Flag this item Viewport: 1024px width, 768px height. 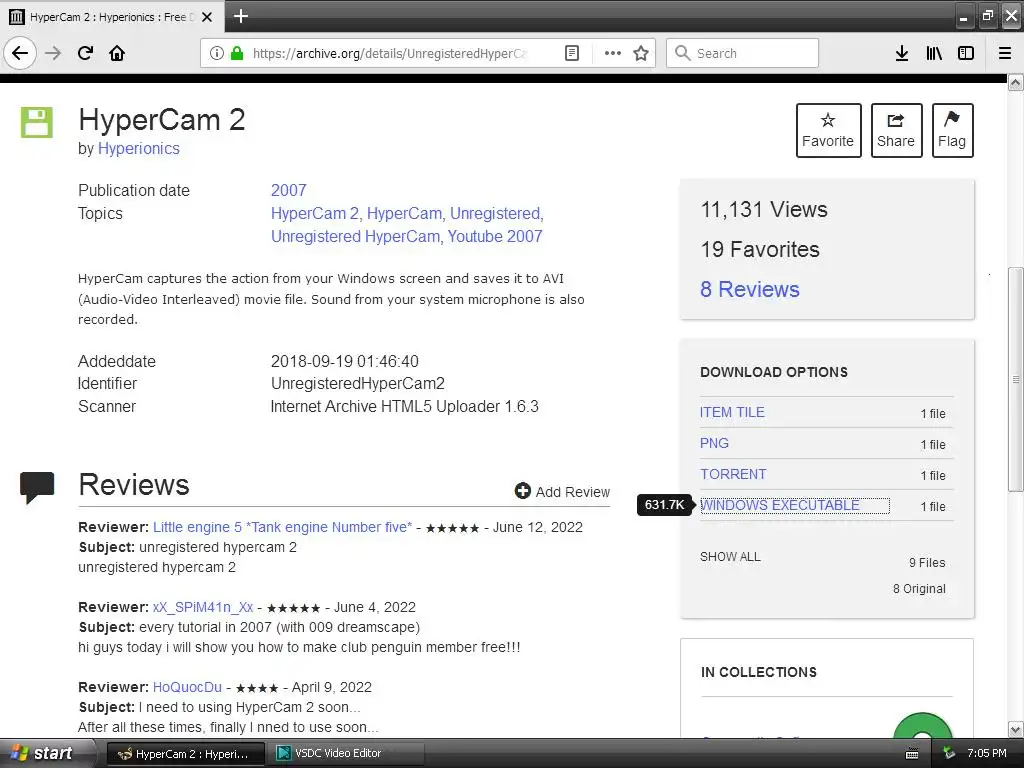coord(952,131)
